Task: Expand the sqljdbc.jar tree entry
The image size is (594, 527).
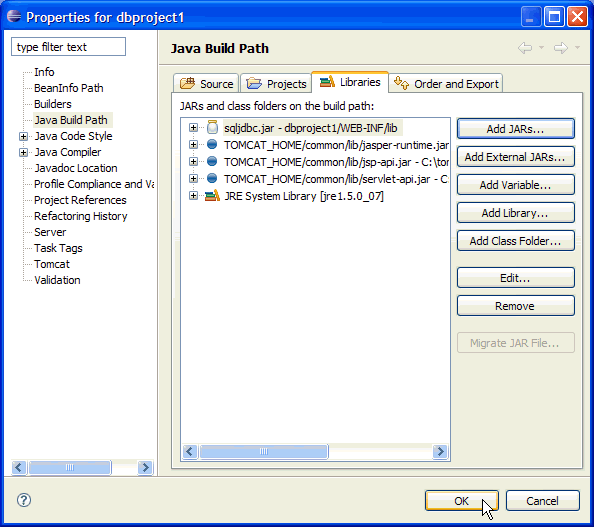Action: (x=193, y=128)
